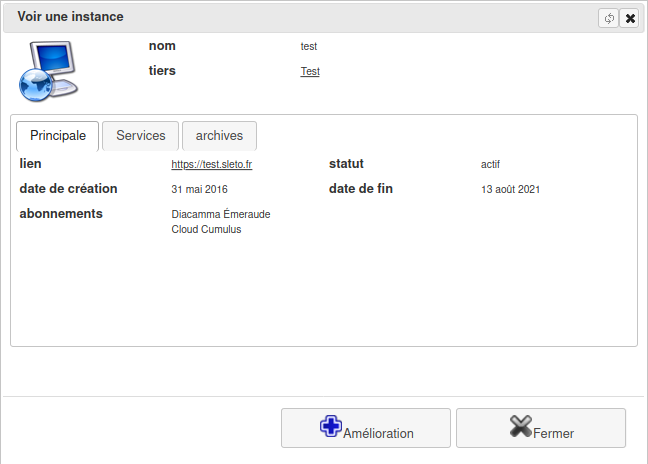Click the 'actif' status value
Screen dimensions: 648x464
click(x=490, y=165)
